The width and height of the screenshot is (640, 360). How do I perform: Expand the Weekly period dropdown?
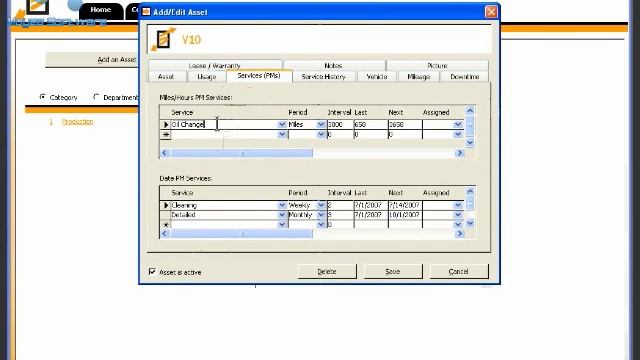[321, 205]
